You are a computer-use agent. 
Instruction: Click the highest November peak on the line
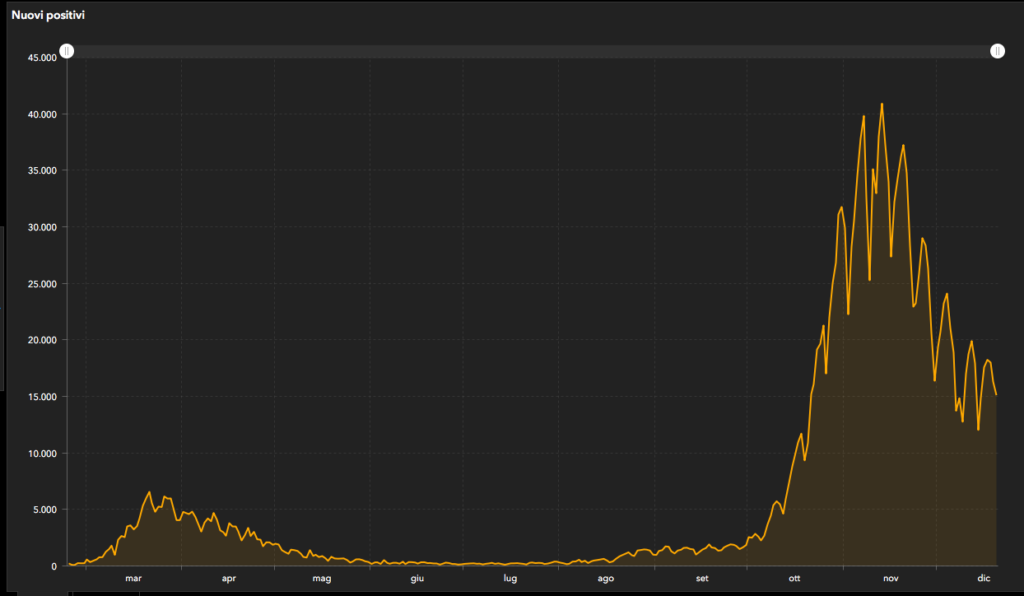pos(881,104)
